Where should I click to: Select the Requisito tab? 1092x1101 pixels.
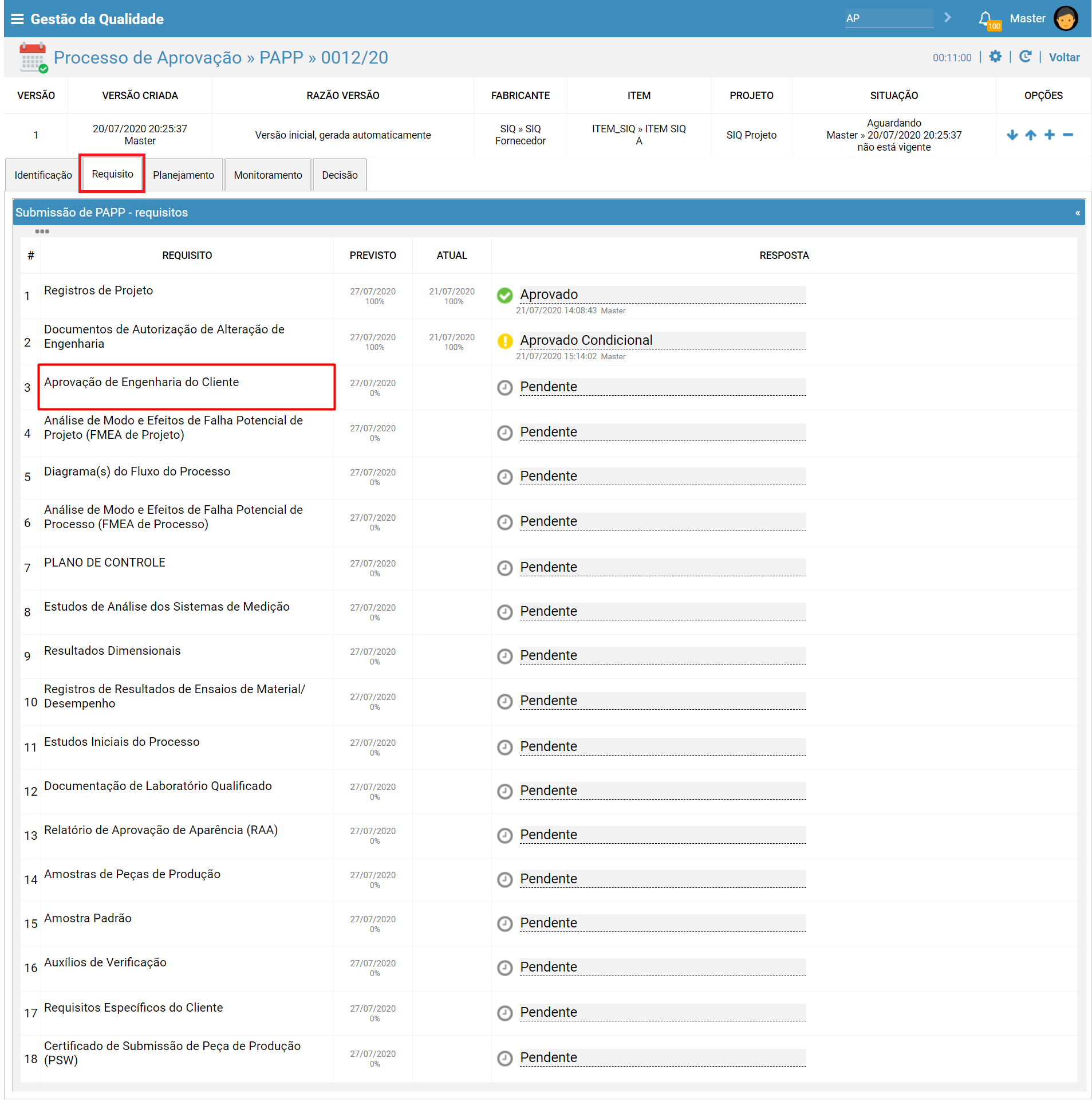coord(112,174)
